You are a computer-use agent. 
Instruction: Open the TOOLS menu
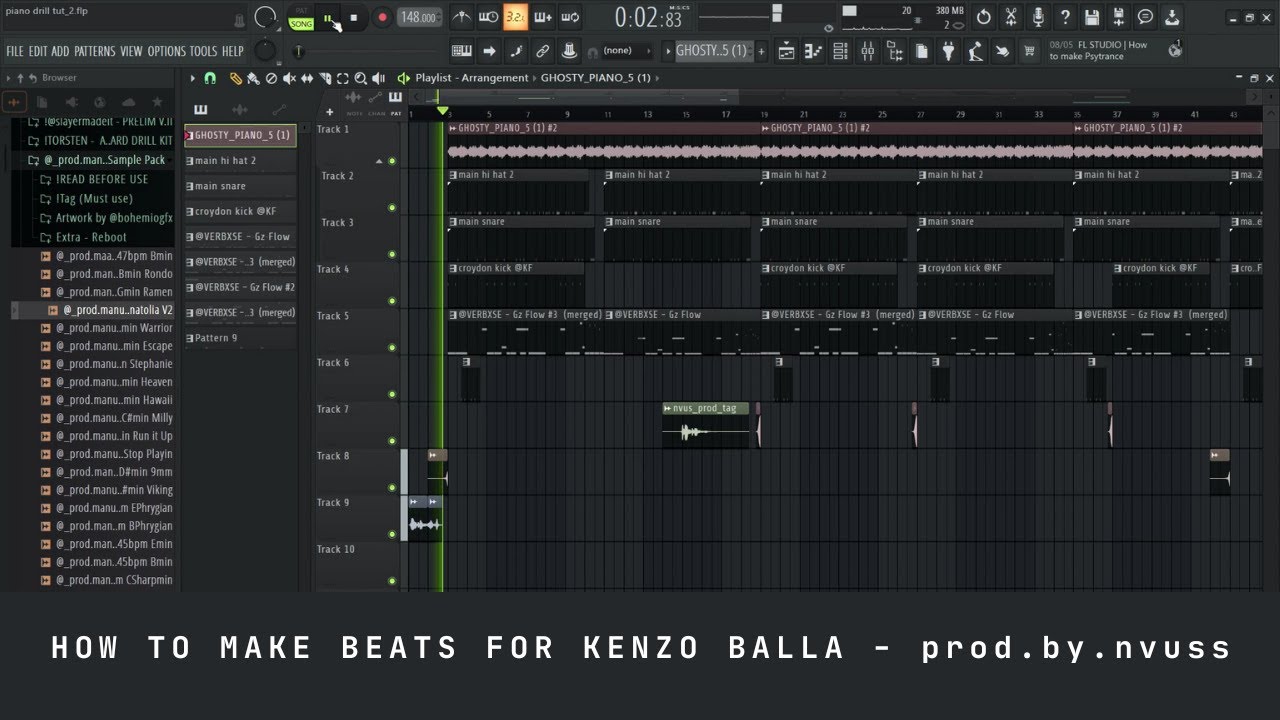tap(203, 51)
